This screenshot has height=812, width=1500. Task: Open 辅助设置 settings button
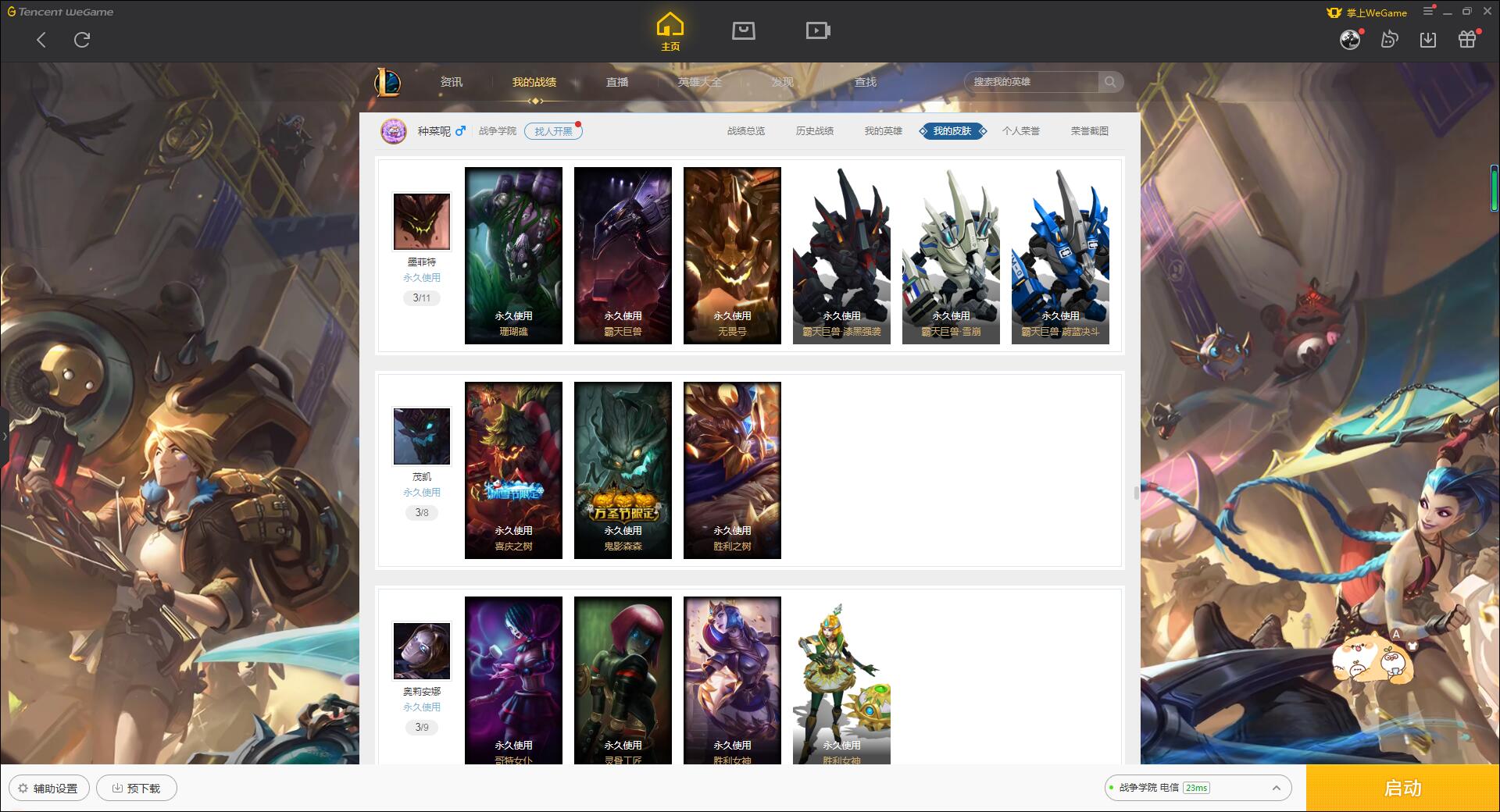pos(49,789)
